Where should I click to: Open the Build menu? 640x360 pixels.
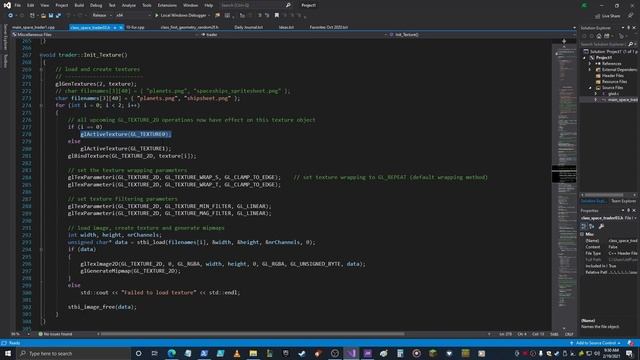pos(79,5)
